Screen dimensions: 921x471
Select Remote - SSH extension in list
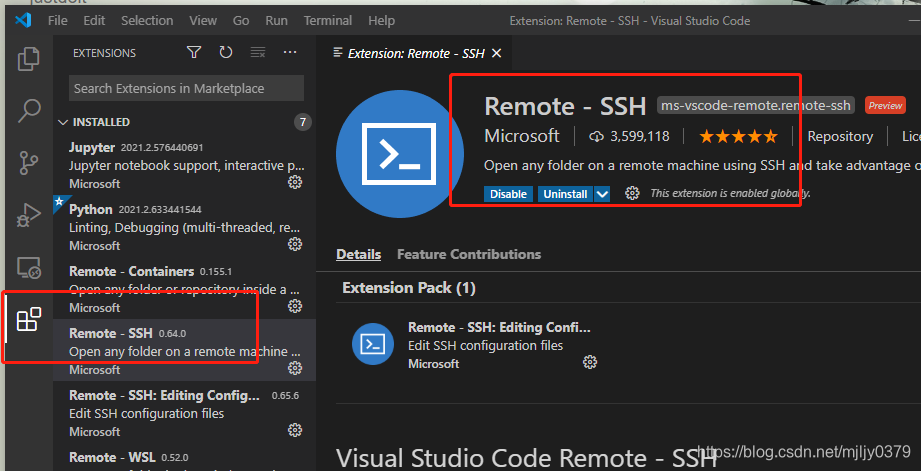click(x=184, y=351)
